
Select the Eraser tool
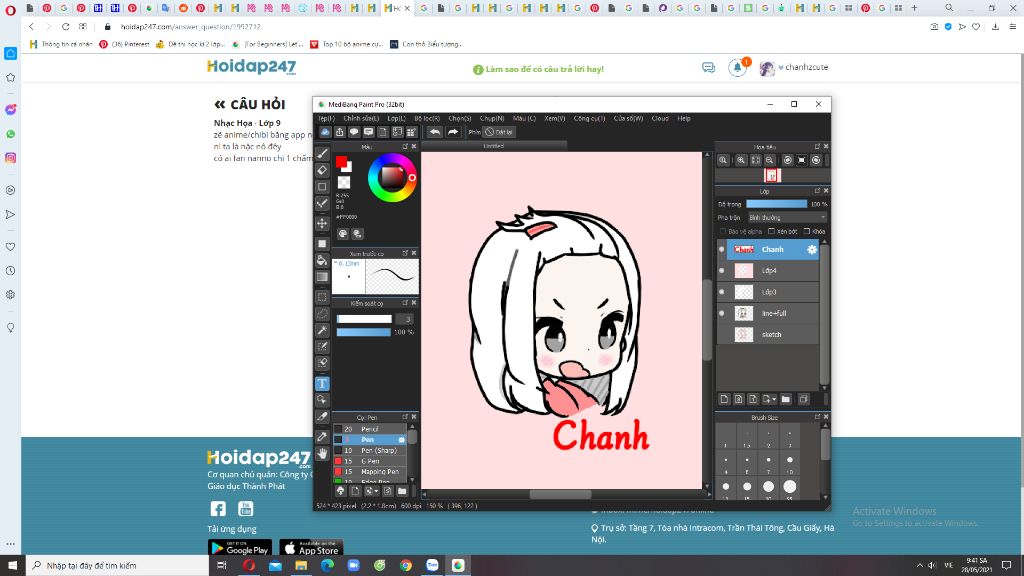pyautogui.click(x=322, y=170)
